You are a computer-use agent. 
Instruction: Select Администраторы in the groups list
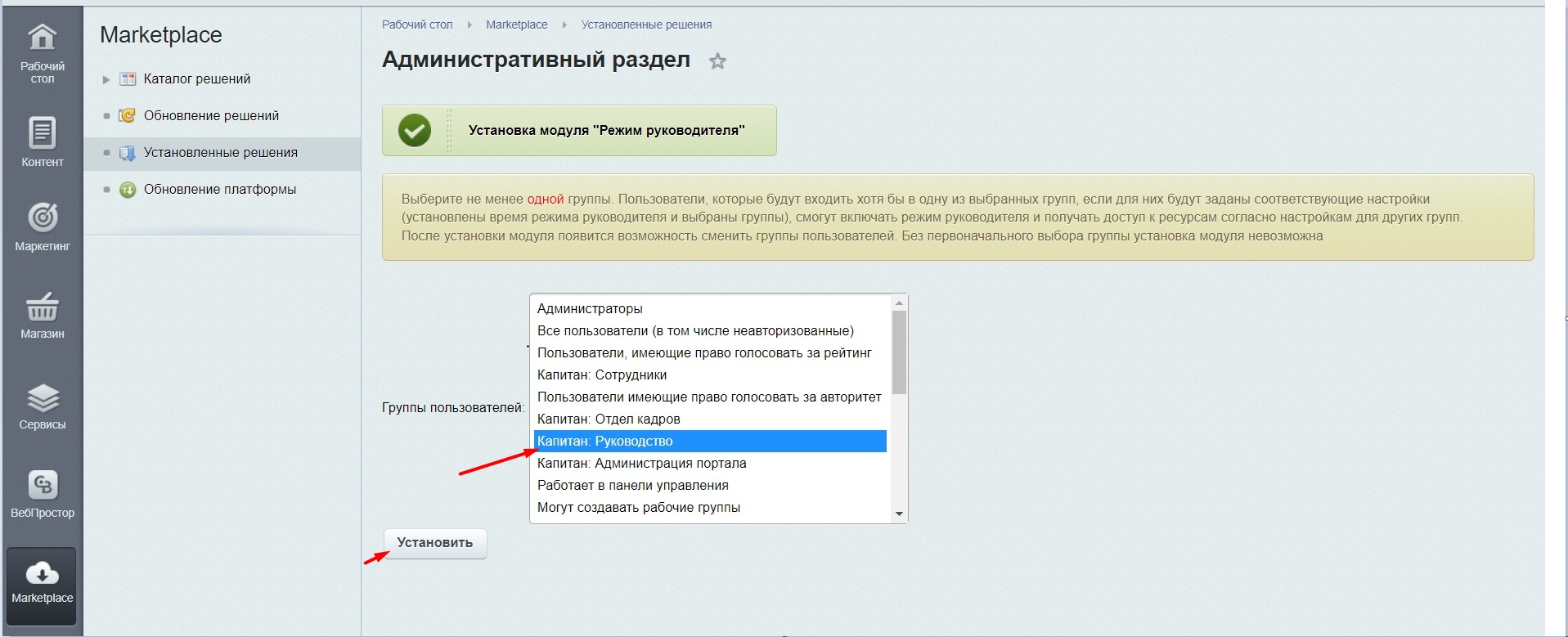590,309
